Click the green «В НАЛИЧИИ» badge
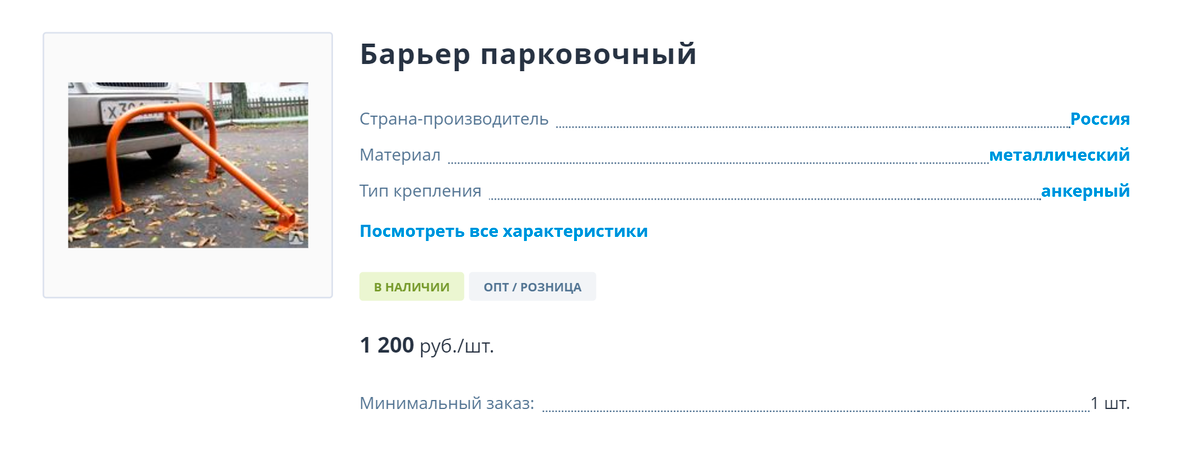The width and height of the screenshot is (1200, 455). [411, 287]
